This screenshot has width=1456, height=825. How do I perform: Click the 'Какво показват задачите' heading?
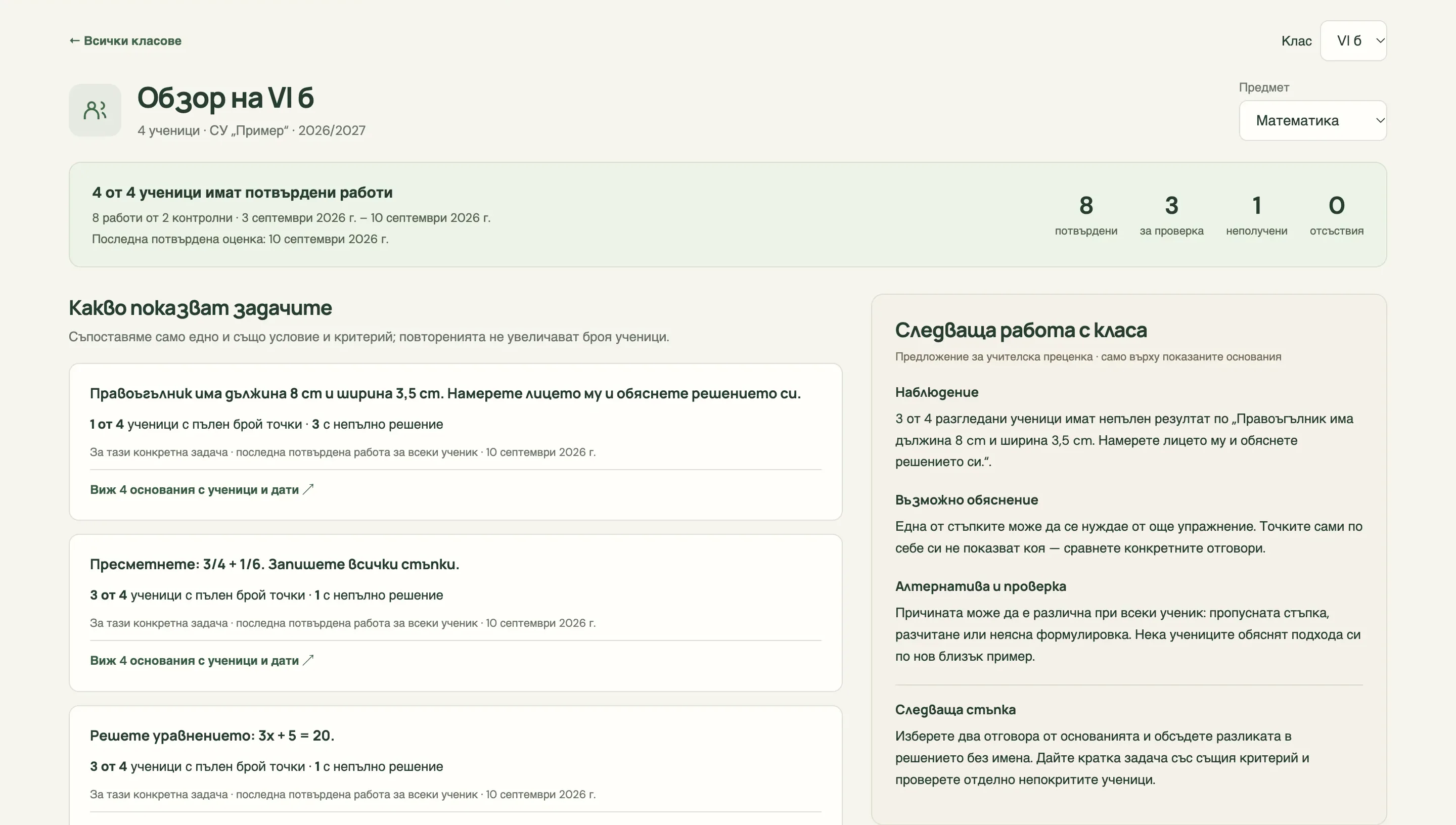(x=200, y=308)
